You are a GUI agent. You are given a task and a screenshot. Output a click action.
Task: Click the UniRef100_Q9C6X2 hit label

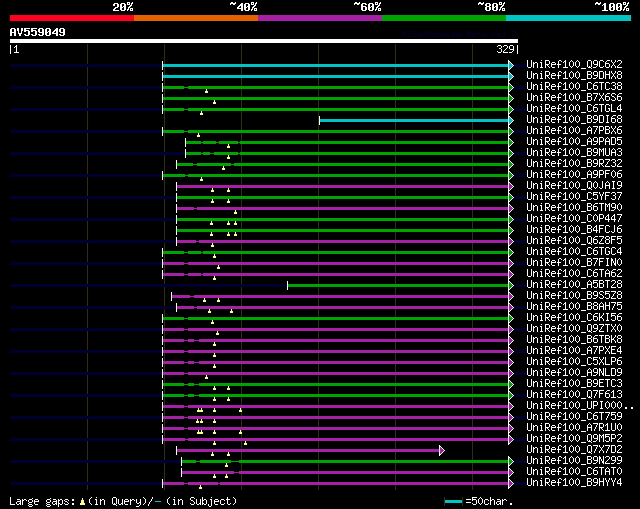(x=574, y=64)
